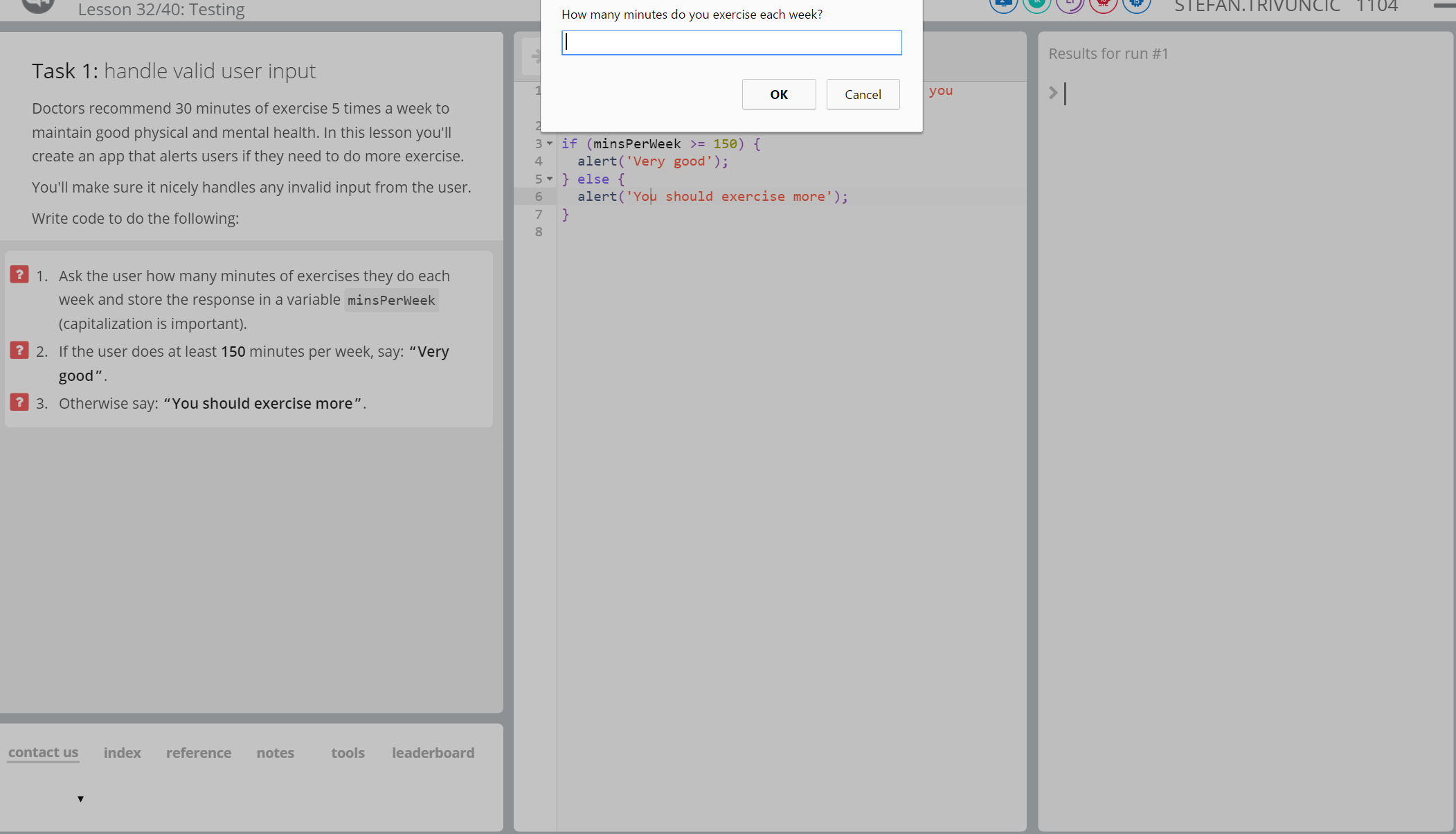
Task: Click the contact us link
Action: [43, 752]
